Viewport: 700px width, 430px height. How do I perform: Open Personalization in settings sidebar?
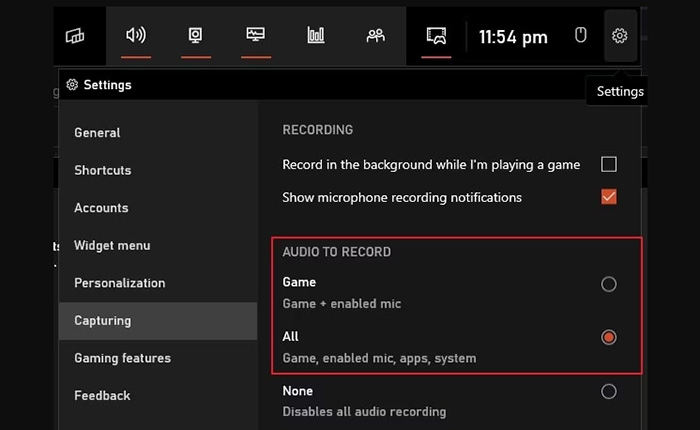coord(119,283)
